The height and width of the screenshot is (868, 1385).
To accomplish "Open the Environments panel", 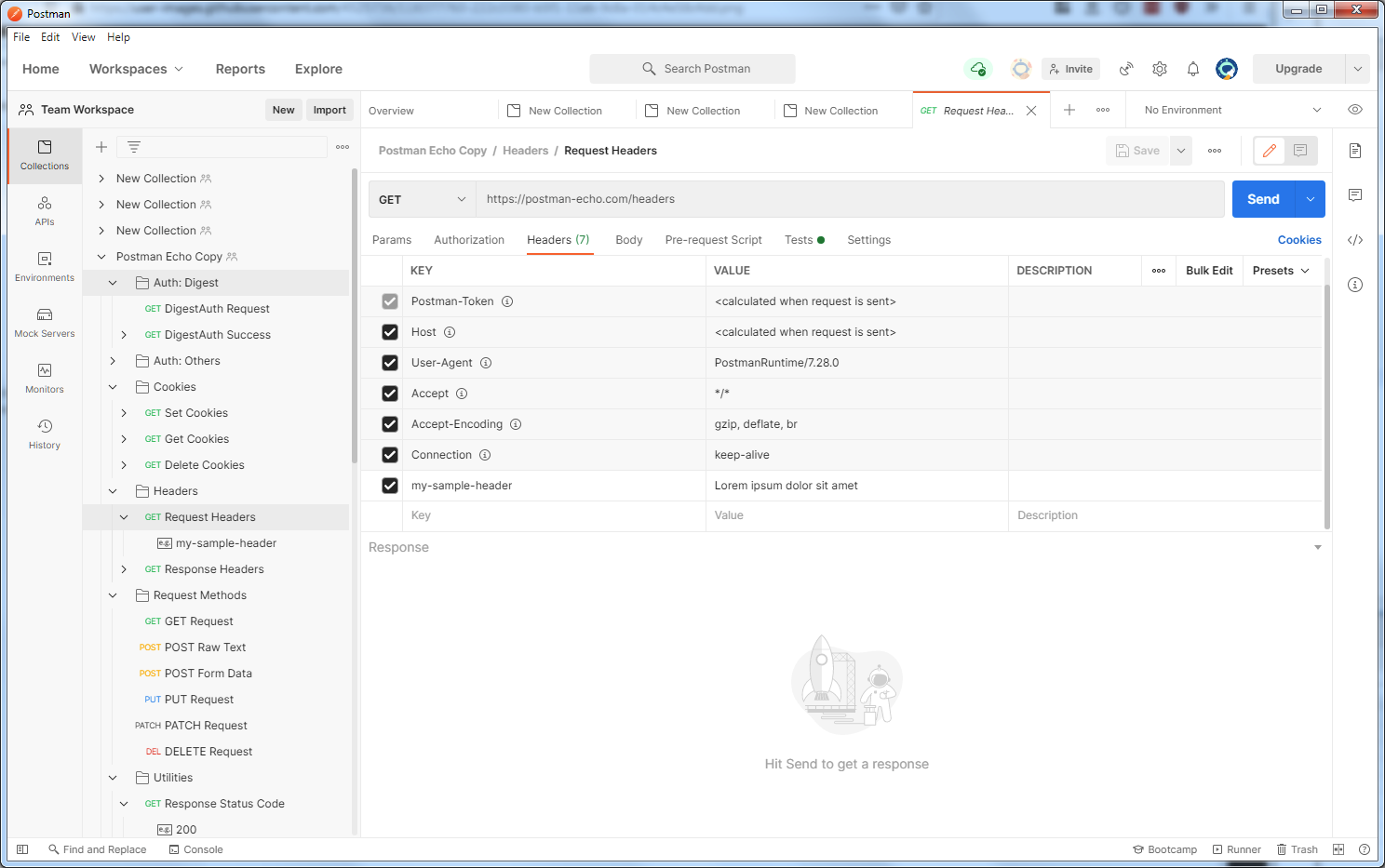I will 44,266.
